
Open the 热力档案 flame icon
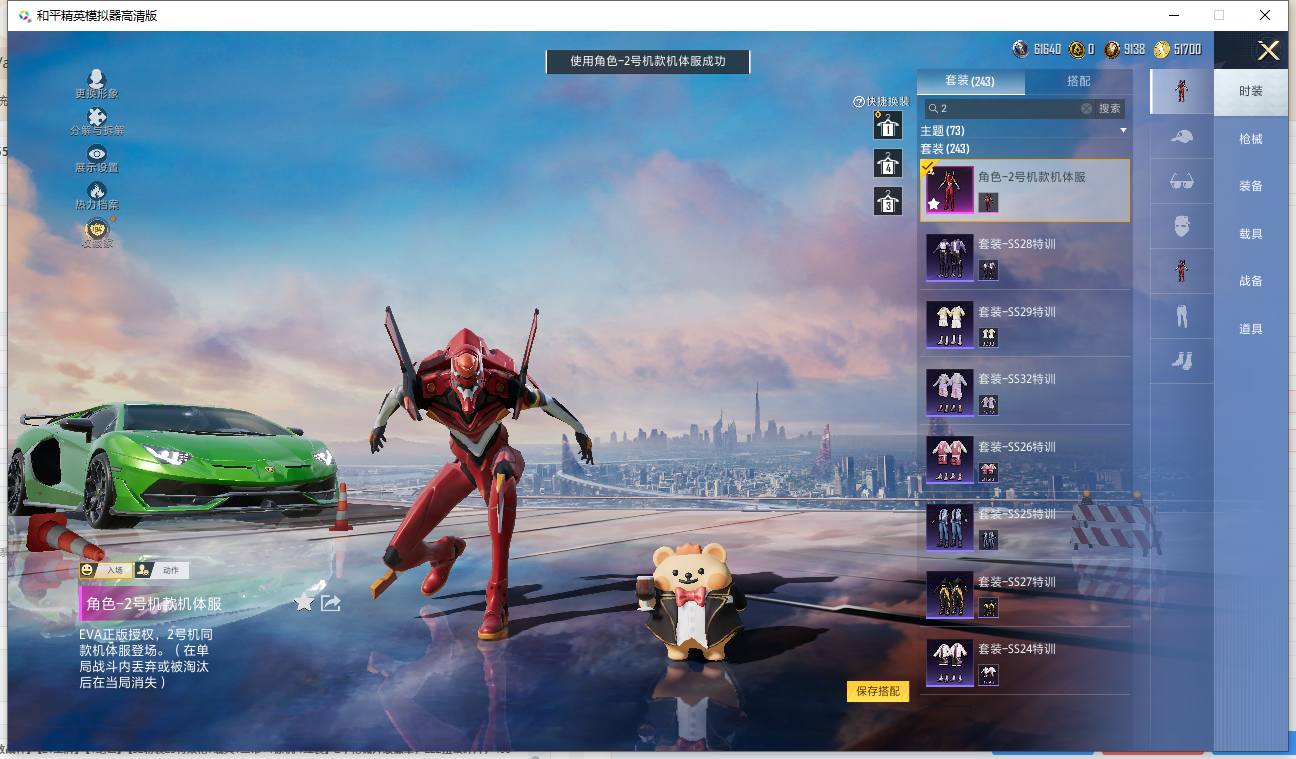tap(97, 190)
